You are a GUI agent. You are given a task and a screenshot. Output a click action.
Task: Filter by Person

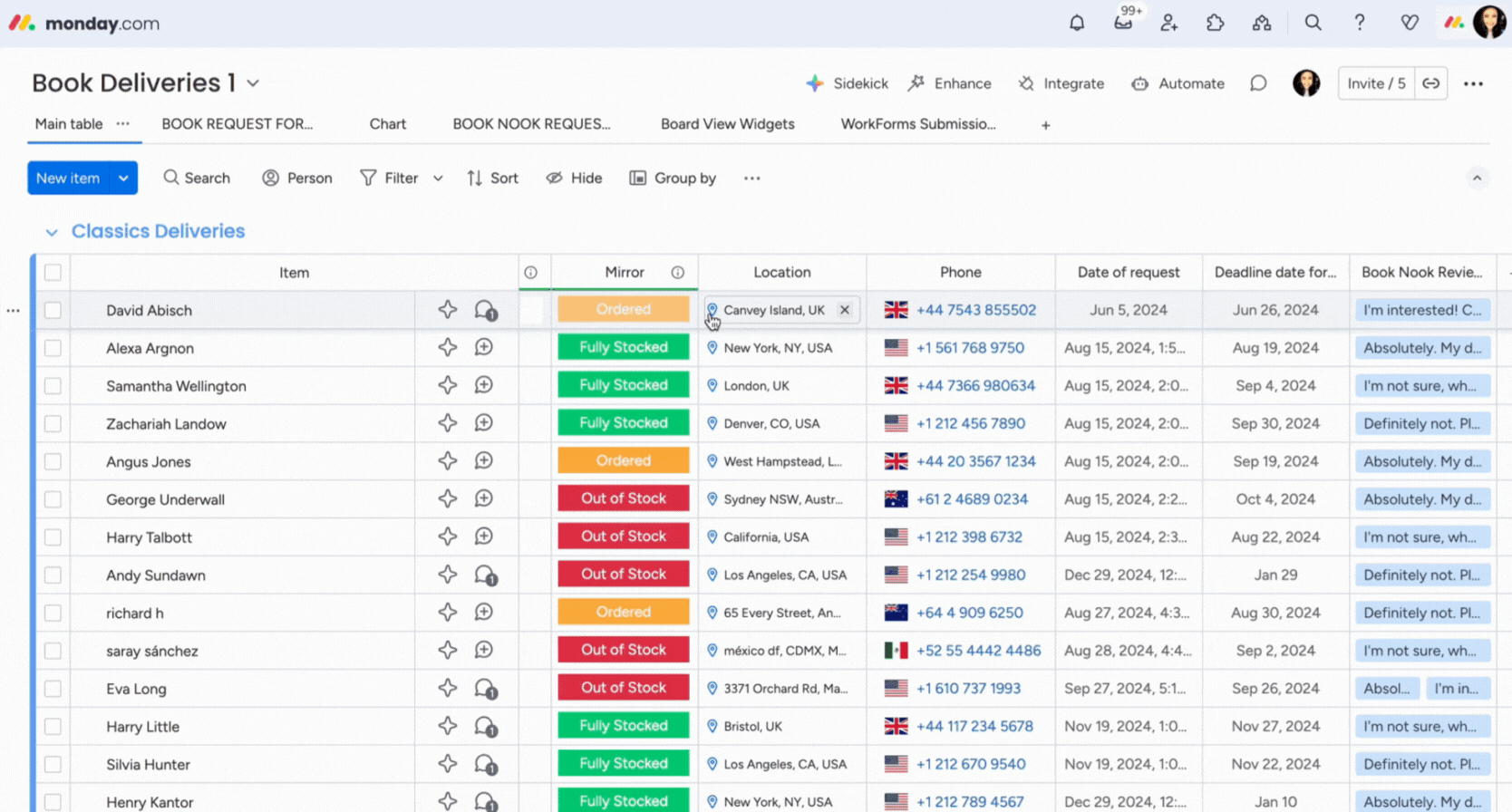(x=297, y=179)
